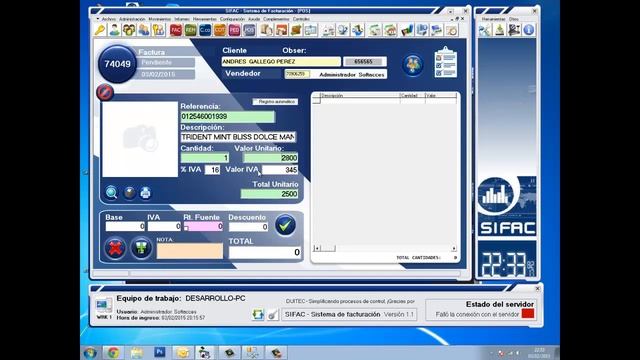Click the blue C.co toolbar icon
The height and width of the screenshot is (360, 640).
tap(205, 30)
